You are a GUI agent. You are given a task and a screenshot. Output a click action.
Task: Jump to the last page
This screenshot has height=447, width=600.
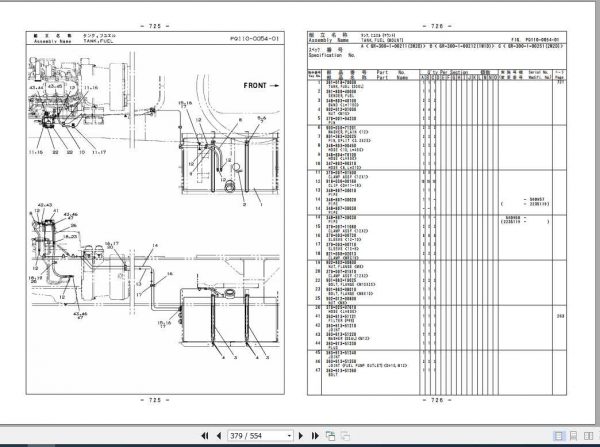tap(315, 436)
